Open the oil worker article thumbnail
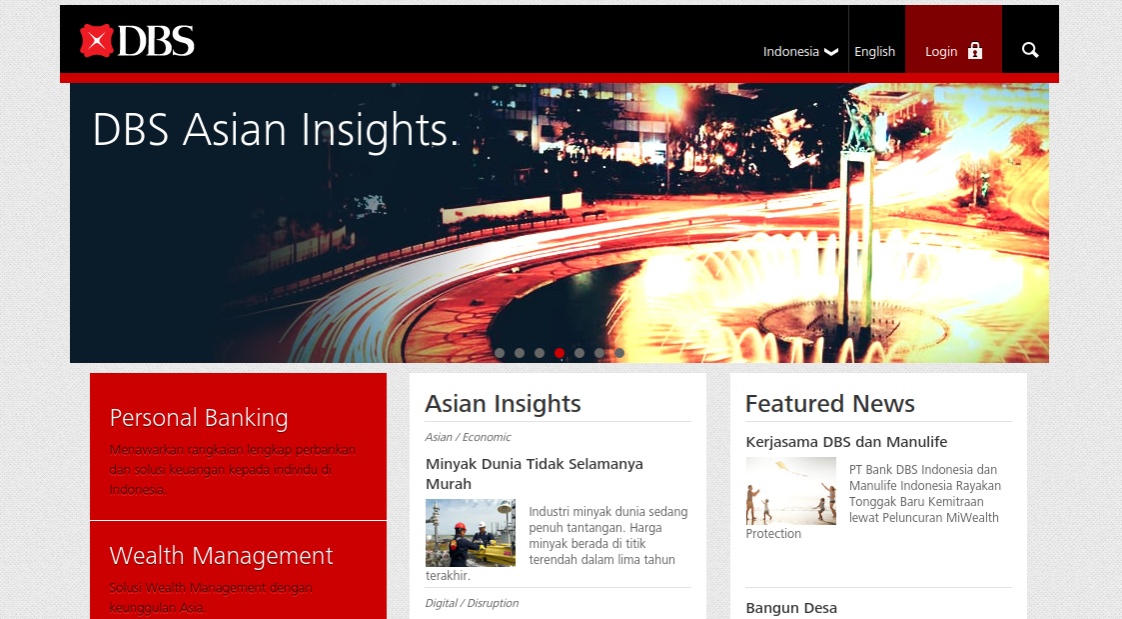Image resolution: width=1122 pixels, height=619 pixels. 470,533
